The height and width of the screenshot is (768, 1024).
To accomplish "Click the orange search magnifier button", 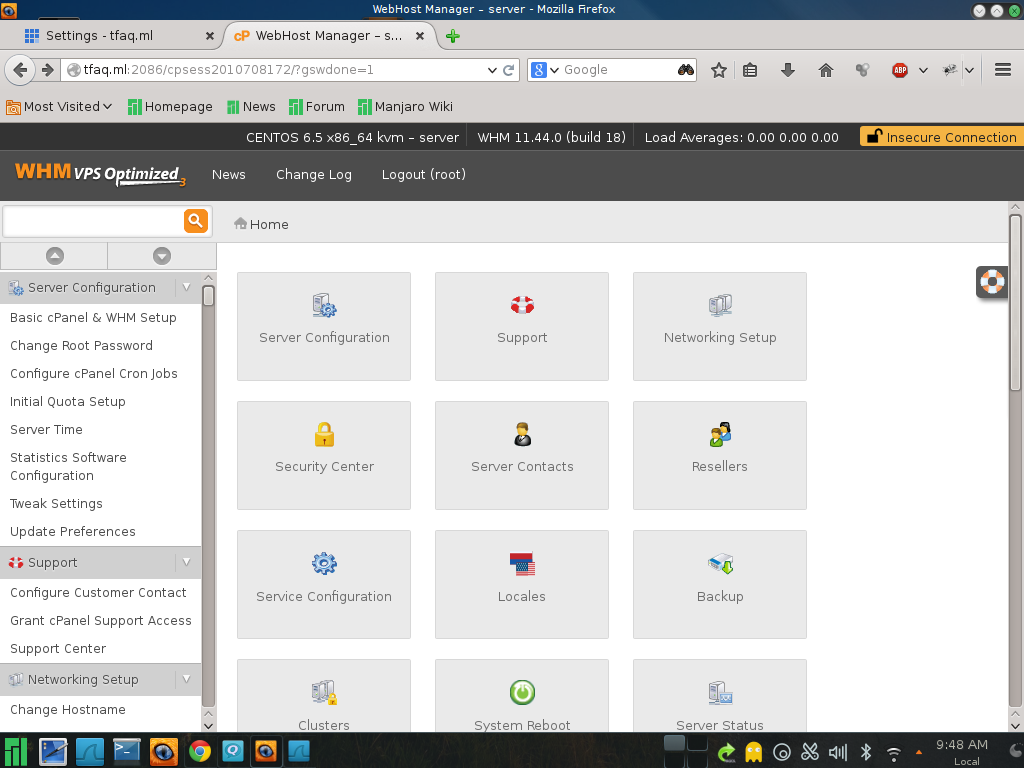I will (x=195, y=221).
